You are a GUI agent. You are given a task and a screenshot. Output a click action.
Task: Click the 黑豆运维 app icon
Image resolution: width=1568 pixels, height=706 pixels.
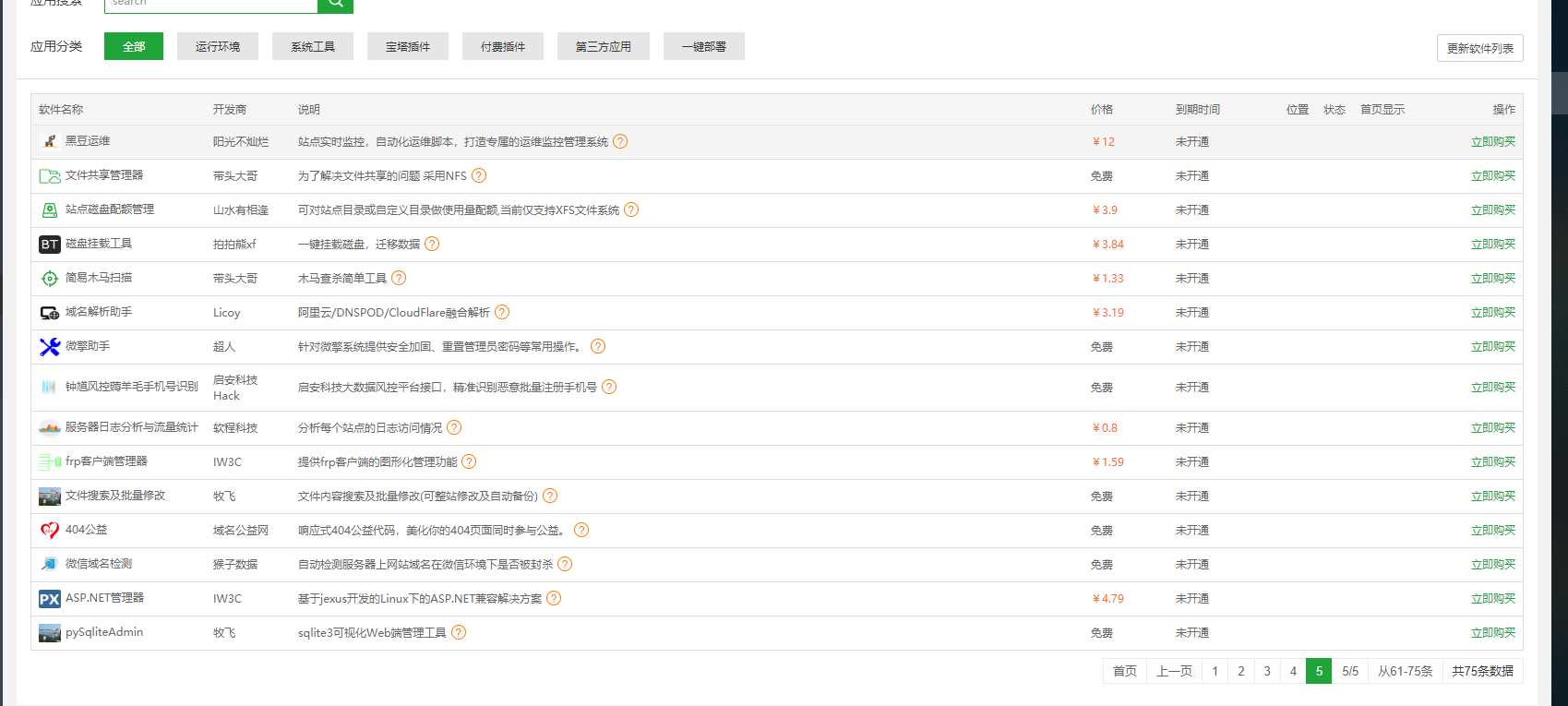click(50, 142)
